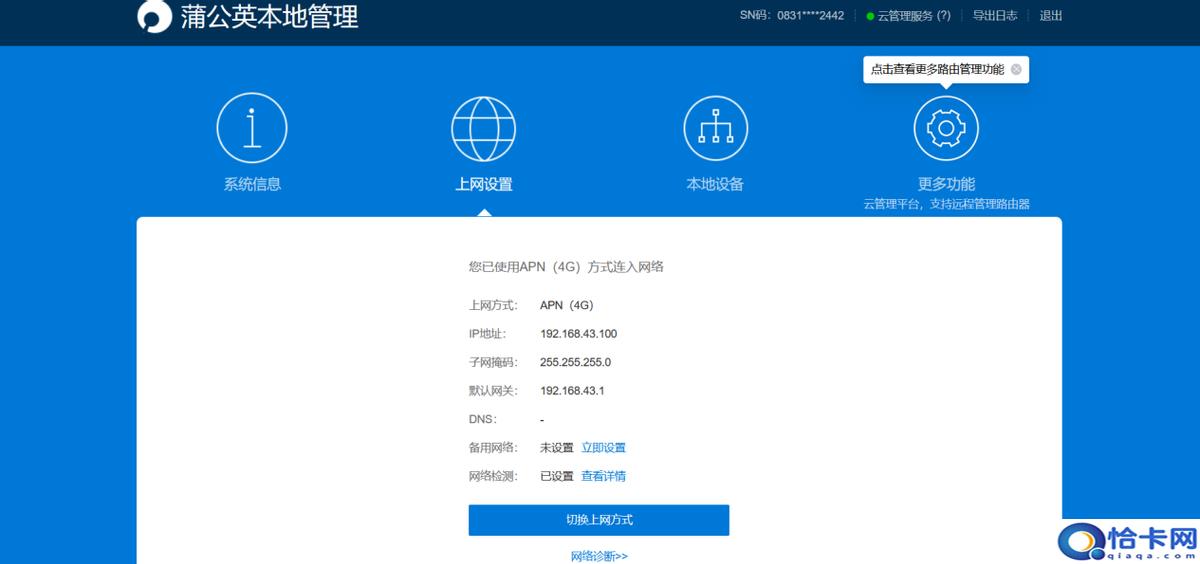Click the 更多功能 gear icon

(946, 128)
